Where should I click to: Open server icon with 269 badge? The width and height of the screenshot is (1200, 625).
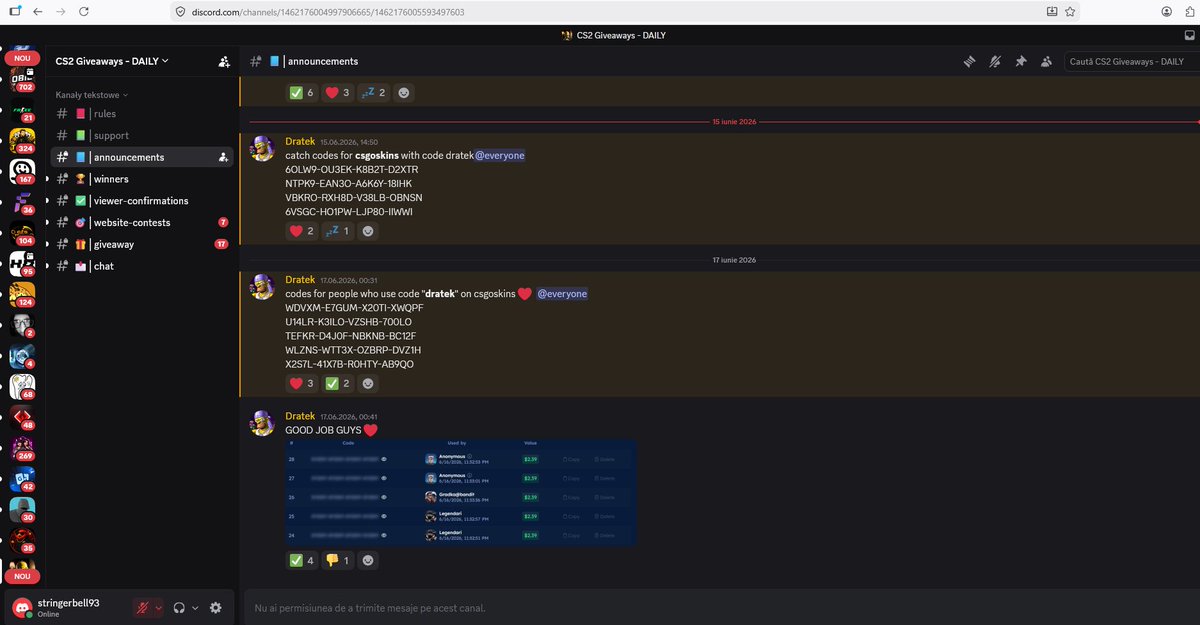tap(22, 449)
